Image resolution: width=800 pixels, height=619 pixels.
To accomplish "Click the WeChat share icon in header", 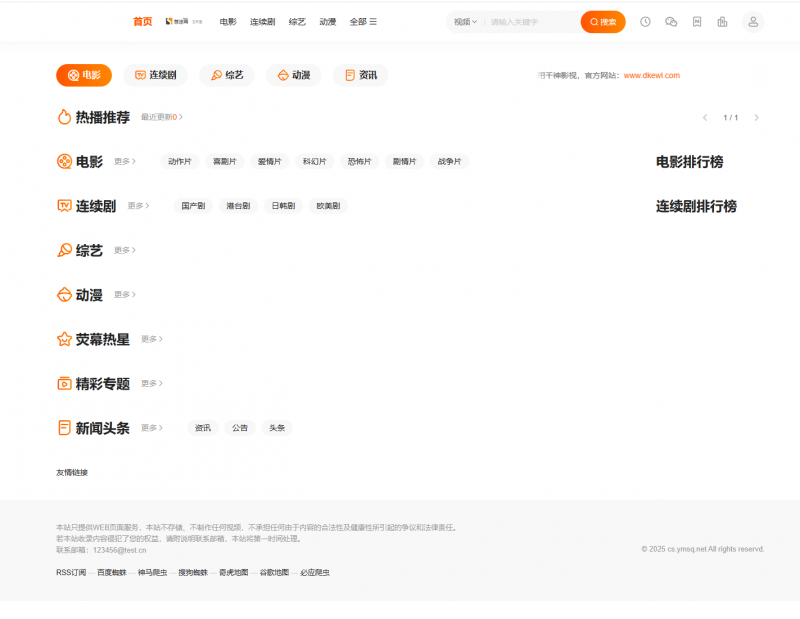I will [671, 21].
